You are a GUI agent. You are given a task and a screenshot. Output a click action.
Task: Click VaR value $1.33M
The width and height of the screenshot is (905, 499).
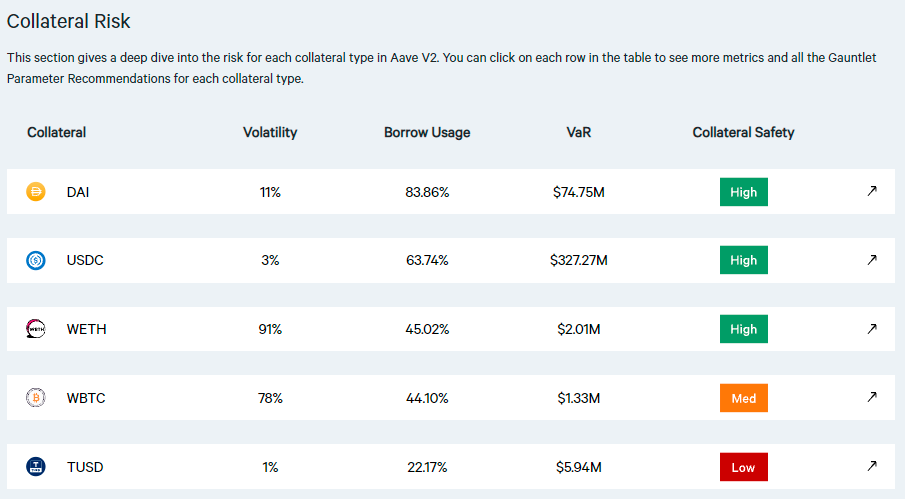579,398
